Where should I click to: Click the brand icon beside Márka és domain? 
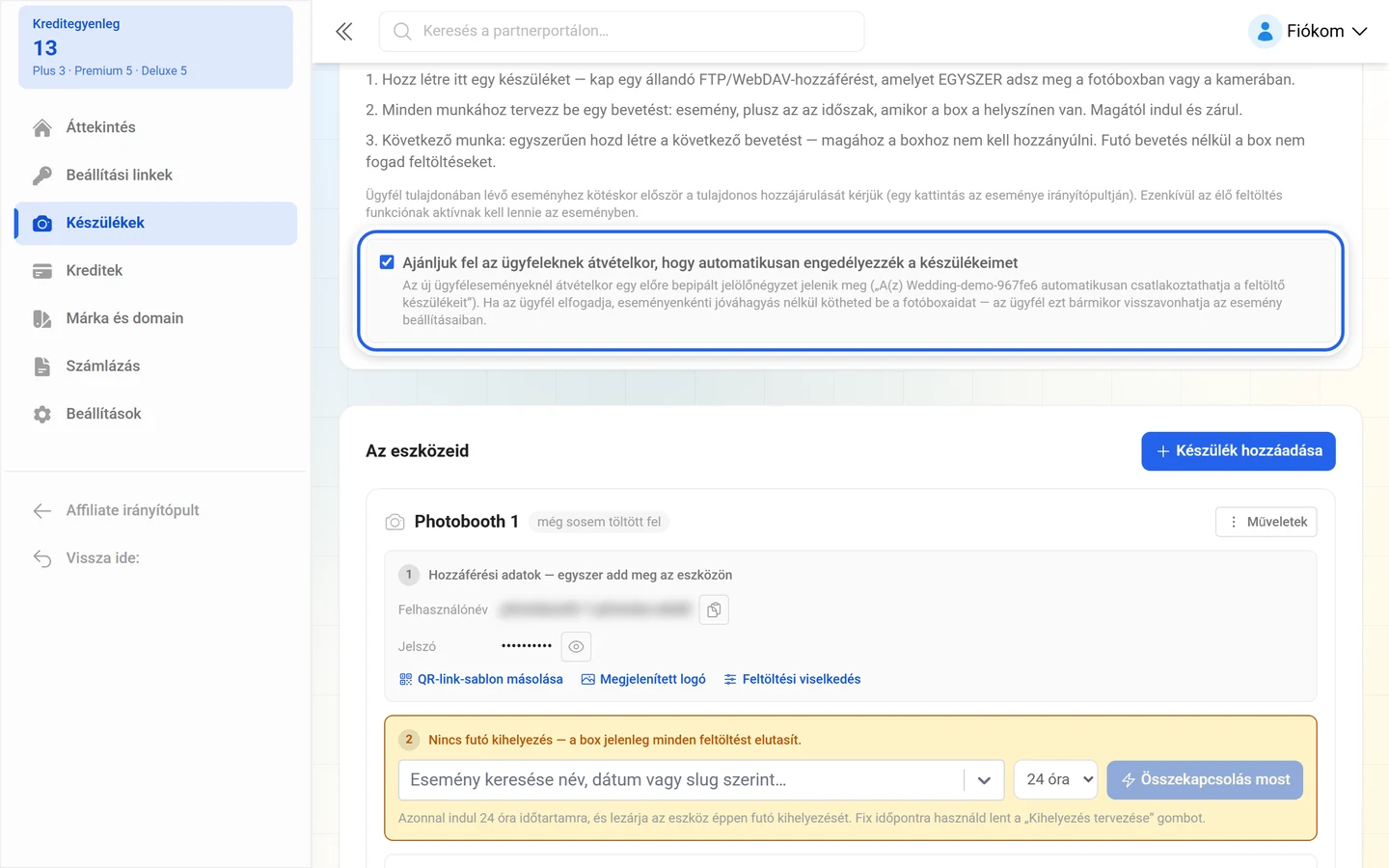pos(42,318)
